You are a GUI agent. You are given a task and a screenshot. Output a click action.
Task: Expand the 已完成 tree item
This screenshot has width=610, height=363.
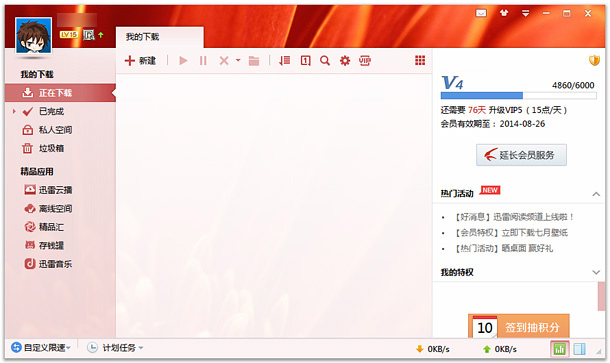pyautogui.click(x=14, y=112)
